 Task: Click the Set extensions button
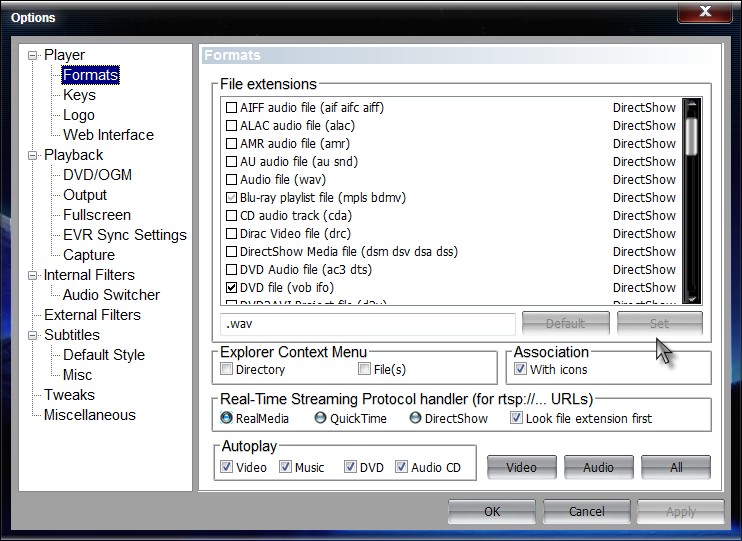659,323
